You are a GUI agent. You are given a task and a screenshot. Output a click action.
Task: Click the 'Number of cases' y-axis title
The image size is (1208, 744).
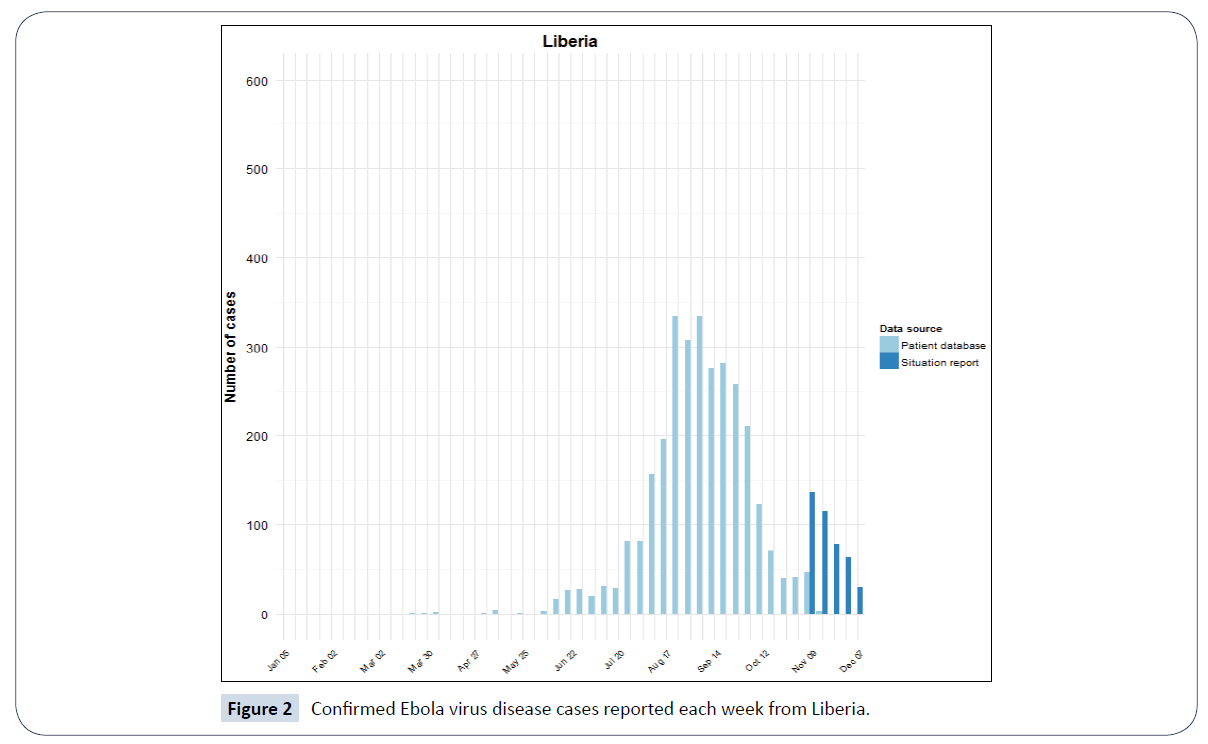coord(230,346)
